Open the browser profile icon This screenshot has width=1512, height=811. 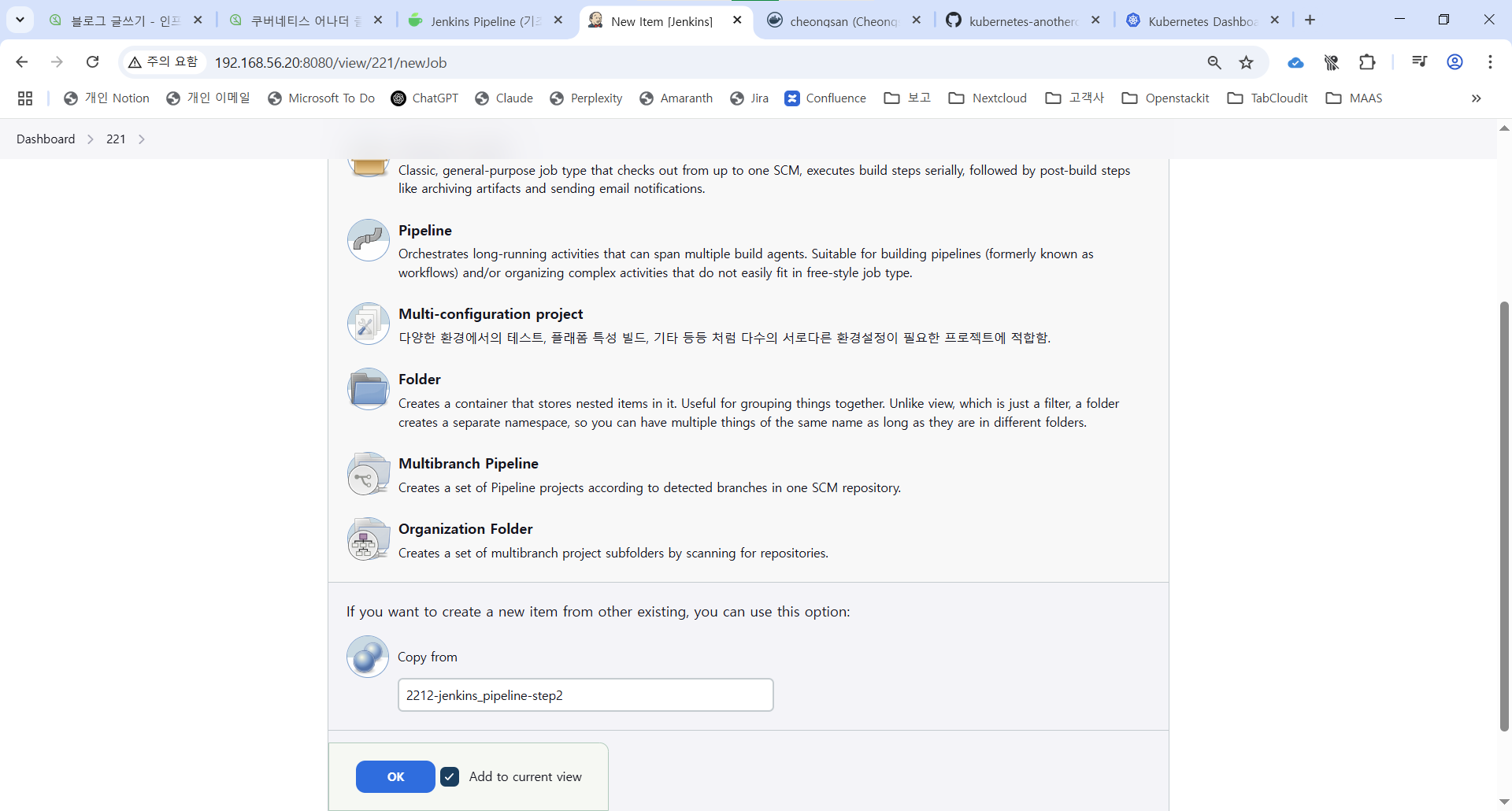coord(1455,62)
